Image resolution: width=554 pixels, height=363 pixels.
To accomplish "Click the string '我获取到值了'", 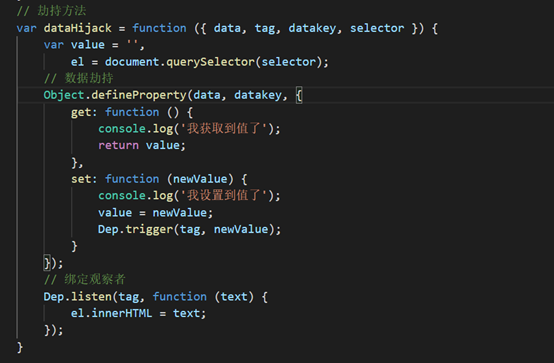I will (x=225, y=129).
